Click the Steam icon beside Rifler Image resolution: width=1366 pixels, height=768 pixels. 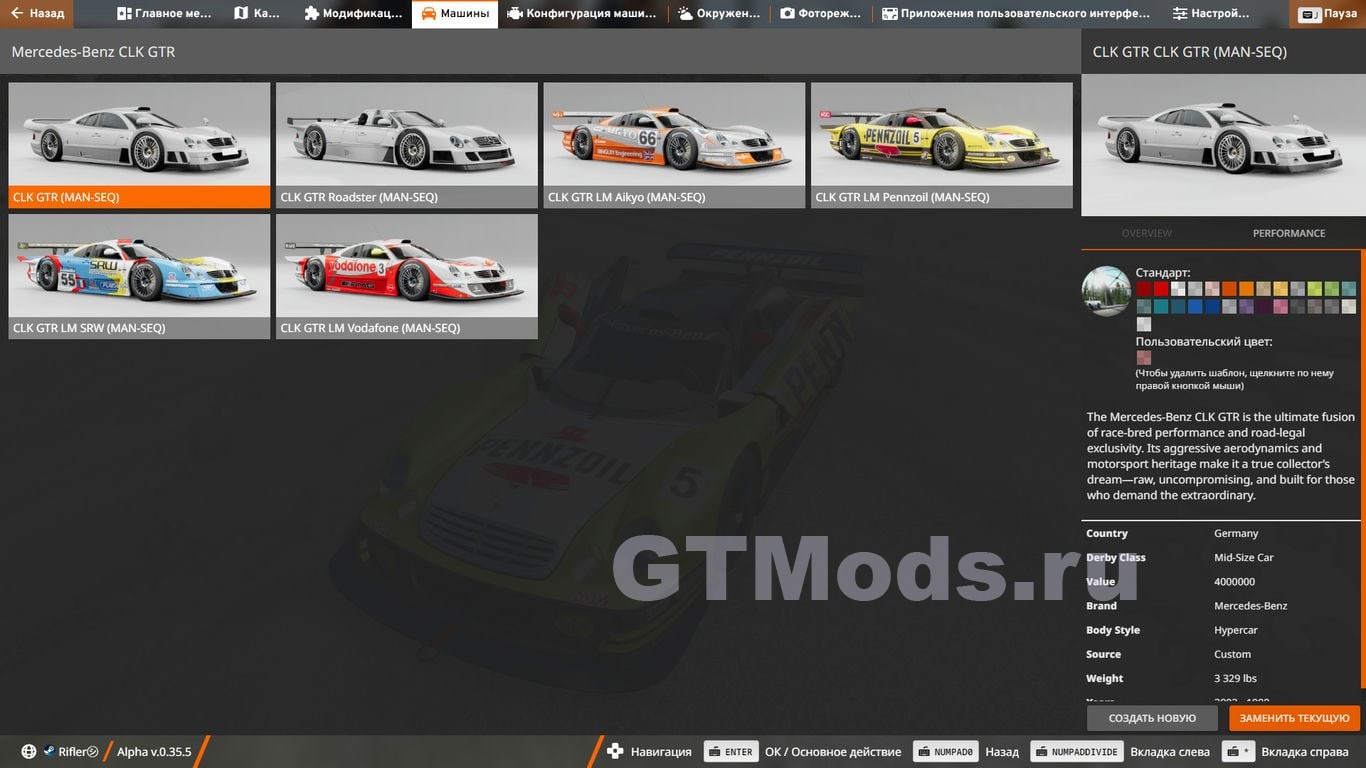point(49,752)
